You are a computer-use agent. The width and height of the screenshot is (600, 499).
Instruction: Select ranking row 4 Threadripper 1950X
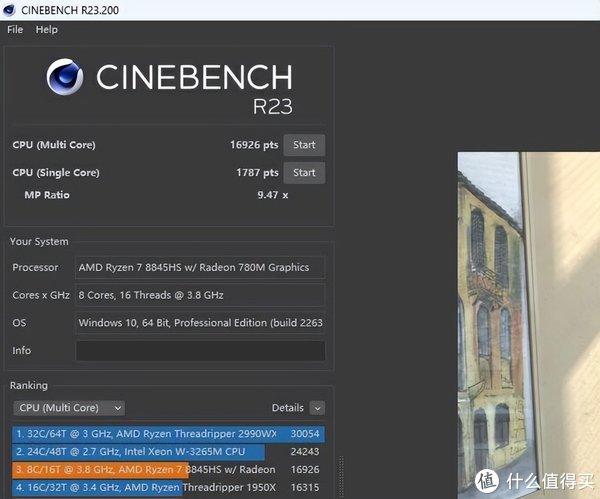[168, 488]
